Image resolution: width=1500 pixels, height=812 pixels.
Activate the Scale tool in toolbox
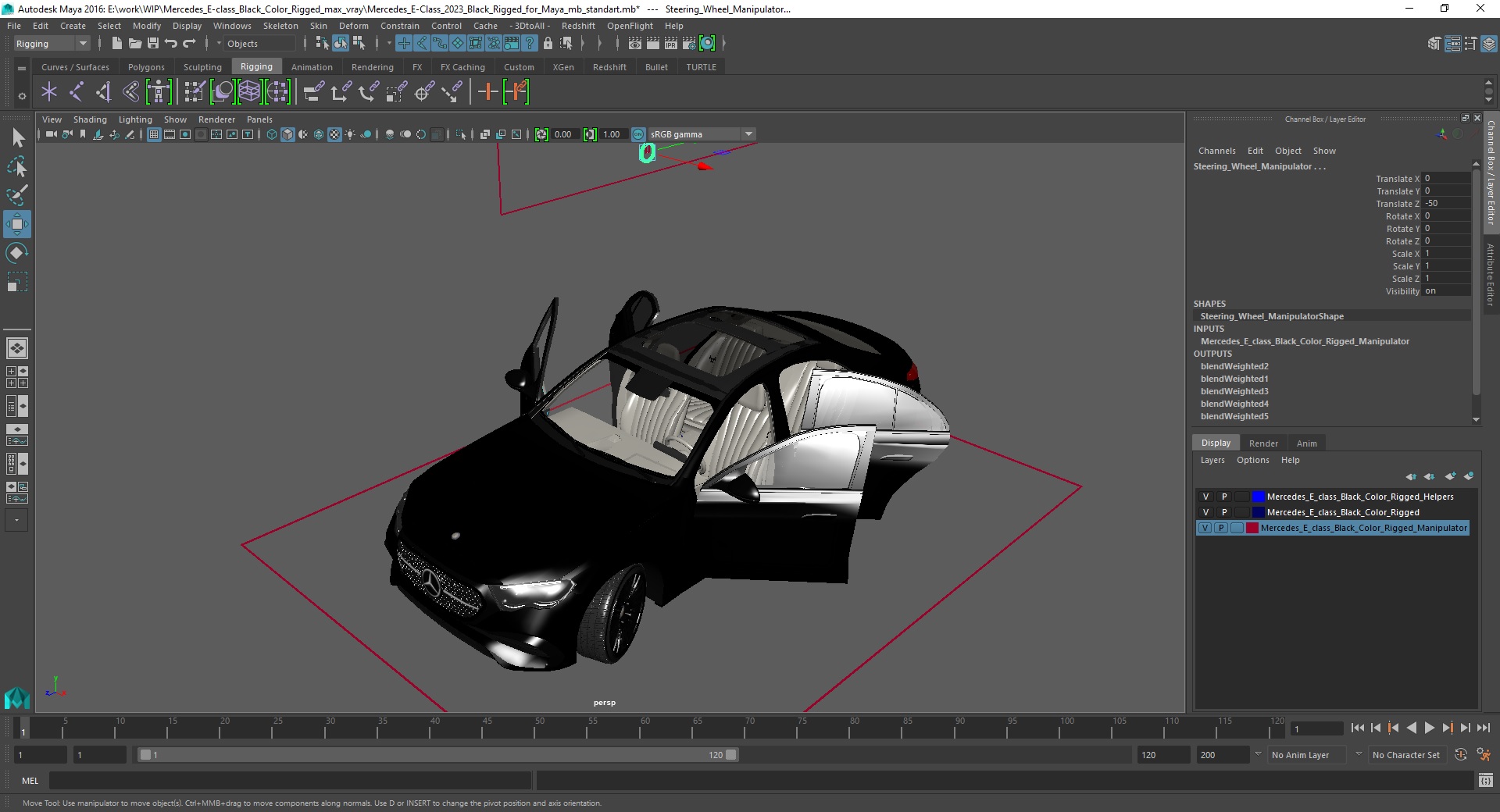click(17, 282)
